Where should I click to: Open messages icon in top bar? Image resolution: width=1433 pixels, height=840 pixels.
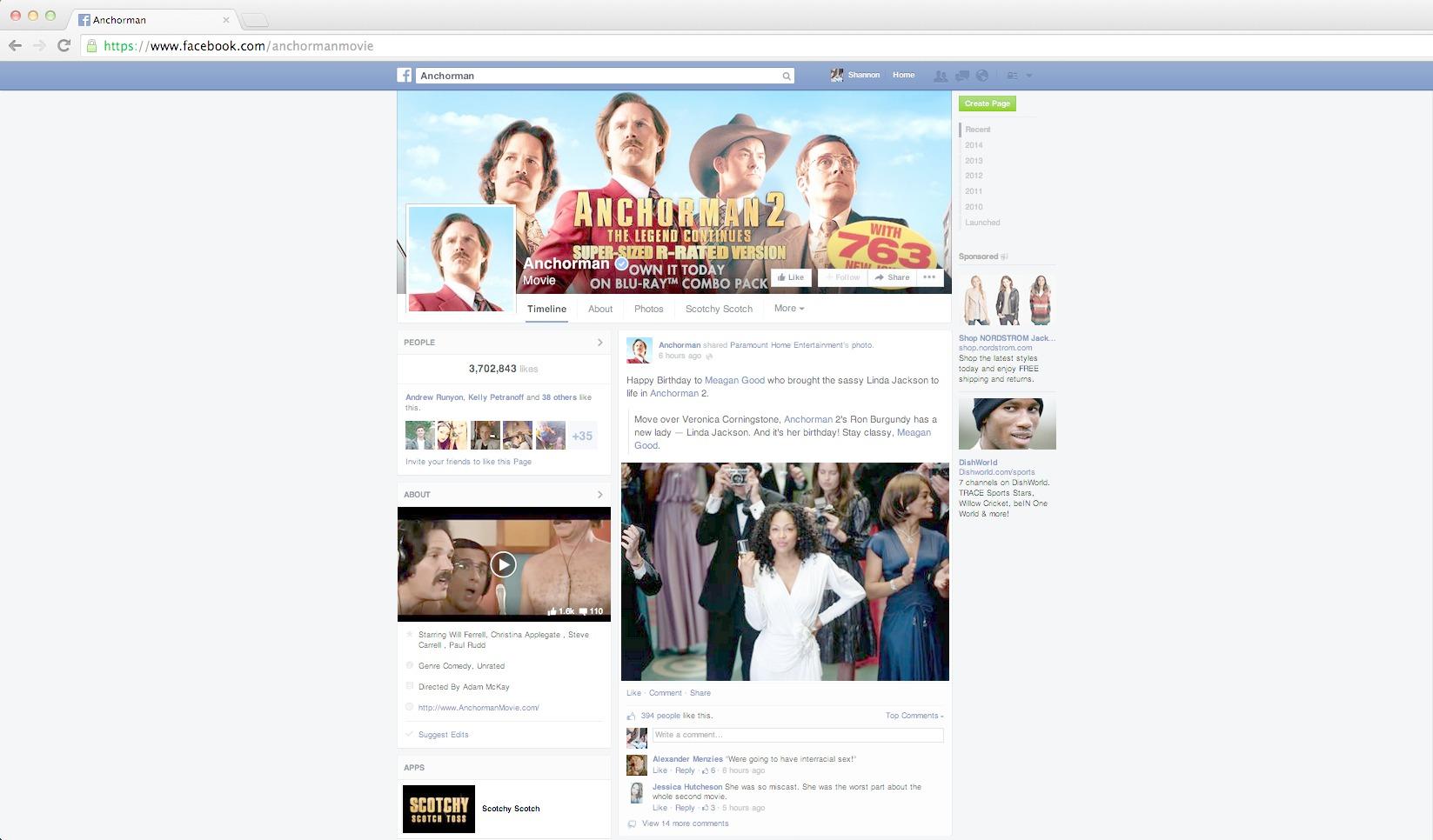coord(962,76)
